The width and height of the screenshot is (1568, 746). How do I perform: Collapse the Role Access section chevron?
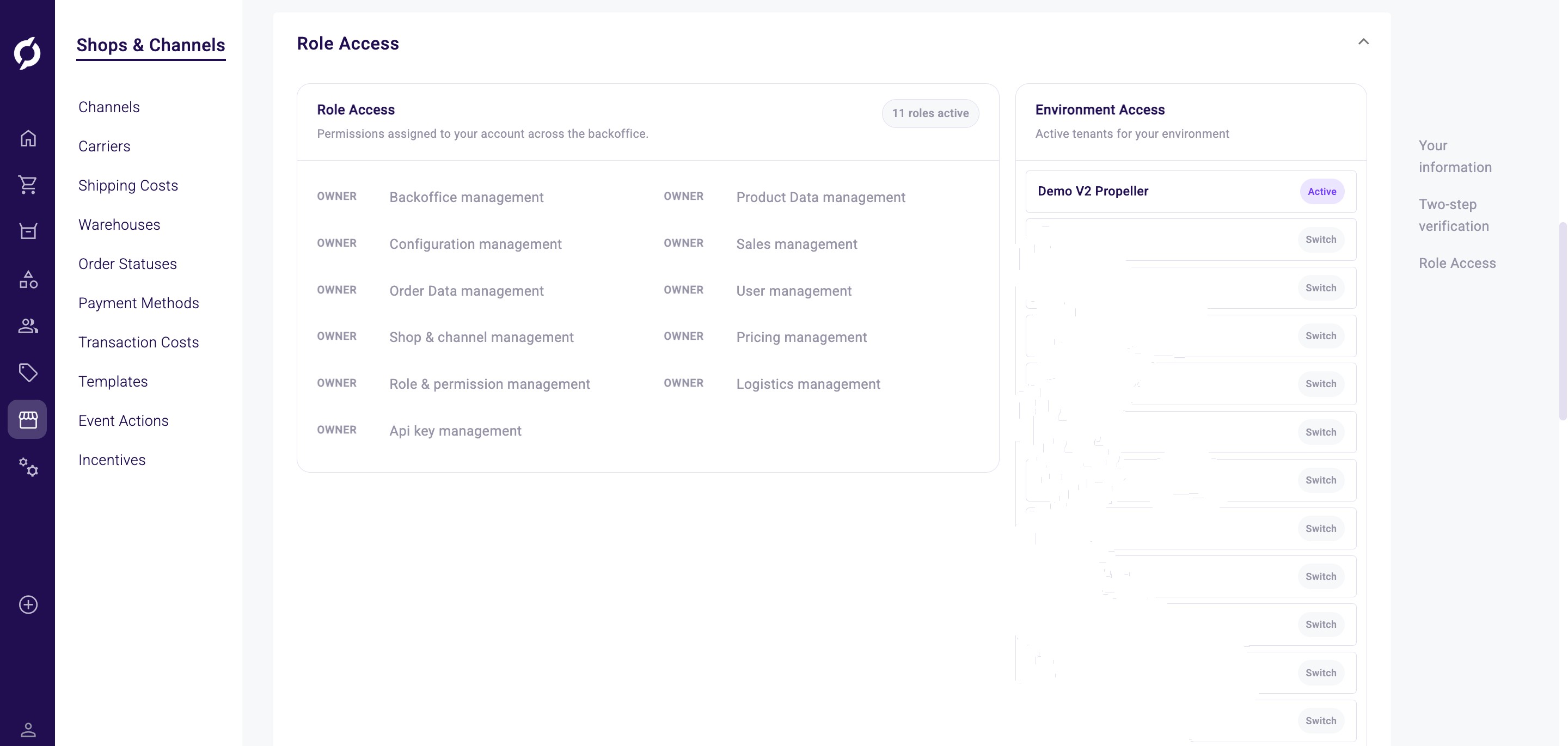coord(1363,42)
